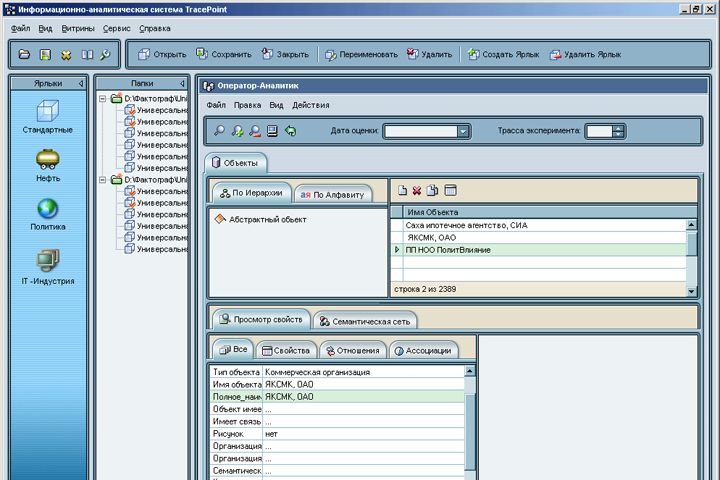Open the IT-Индустрия shortcut
The image size is (720, 480).
(x=48, y=267)
